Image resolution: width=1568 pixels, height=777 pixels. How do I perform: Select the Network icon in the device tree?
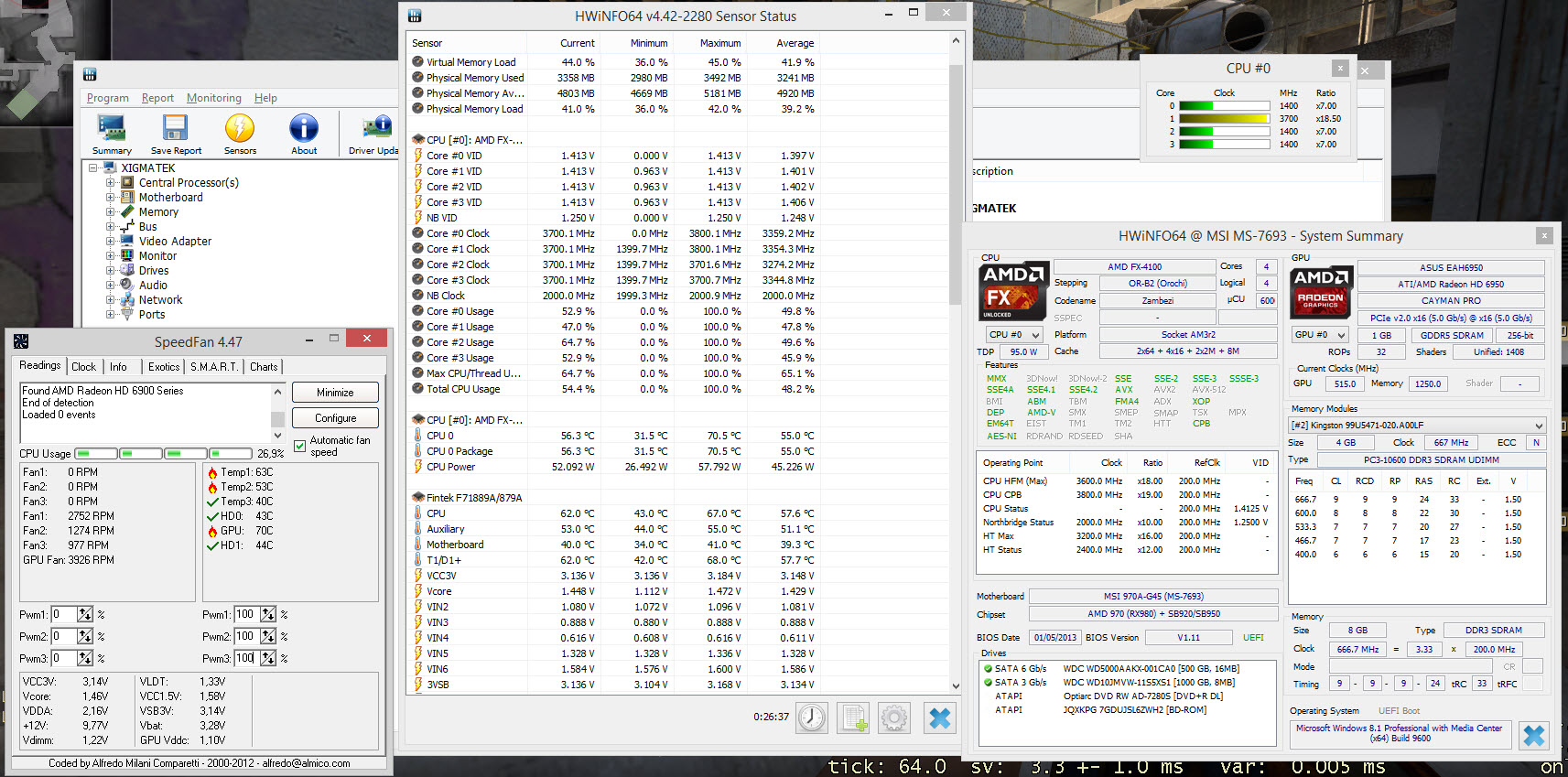[x=127, y=300]
